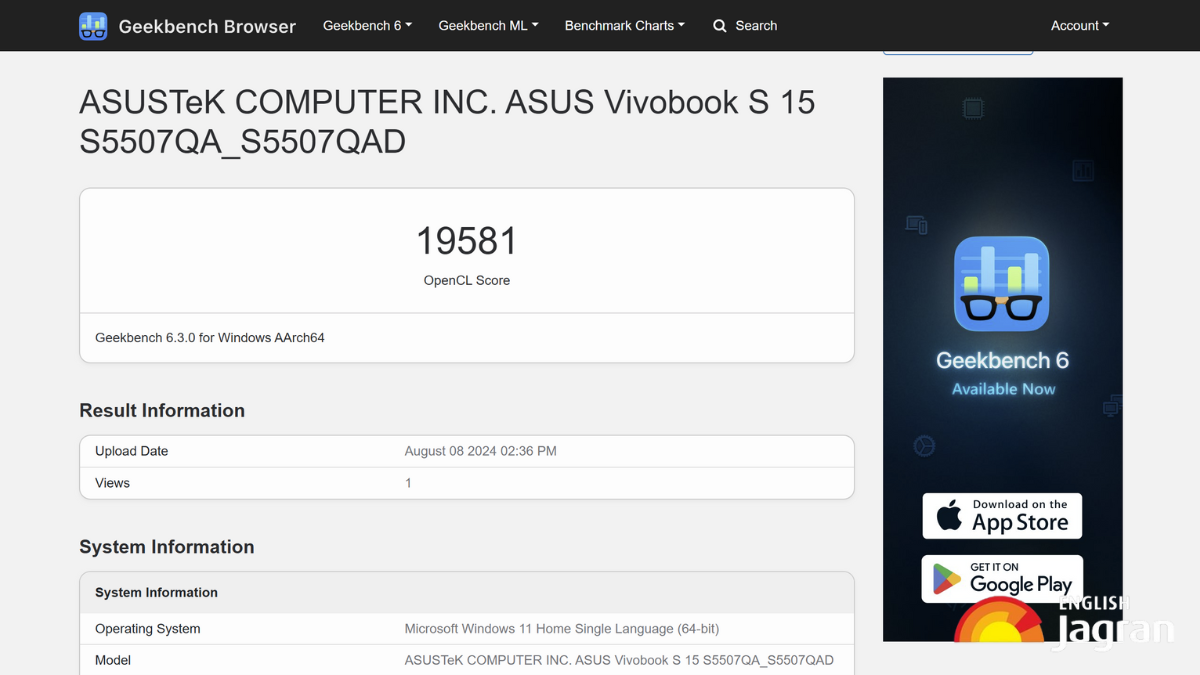Click the Geekbench 6 app icon in the ad
1200x675 pixels.
pos(1002,283)
